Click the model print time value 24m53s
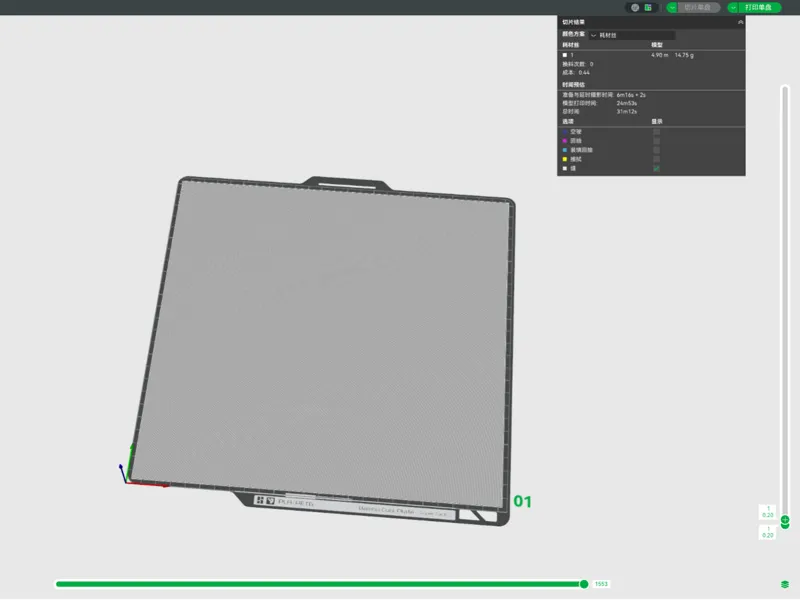800x600 pixels. tap(627, 103)
